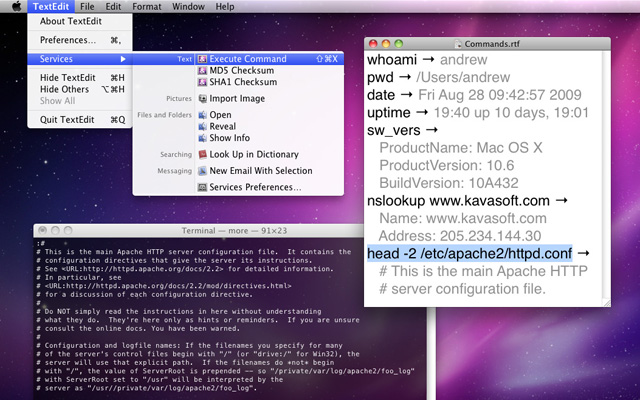Click the Finder icon beside Show Info
This screenshot has width=640, height=400.
[202, 138]
